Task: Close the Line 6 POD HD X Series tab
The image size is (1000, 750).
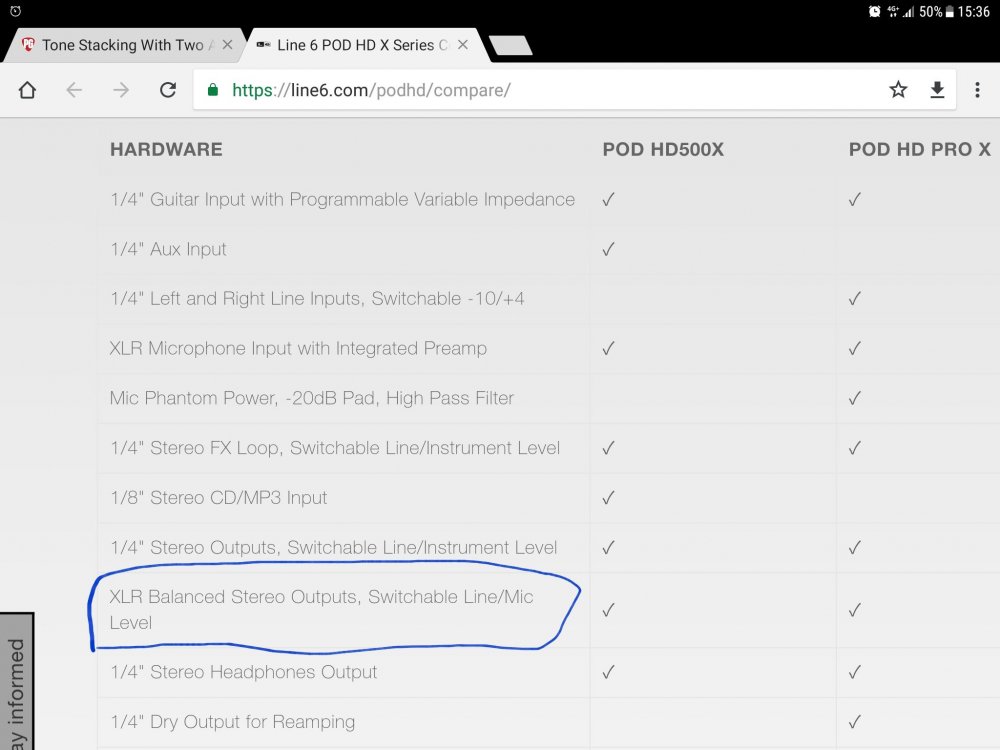Action: click(x=463, y=45)
